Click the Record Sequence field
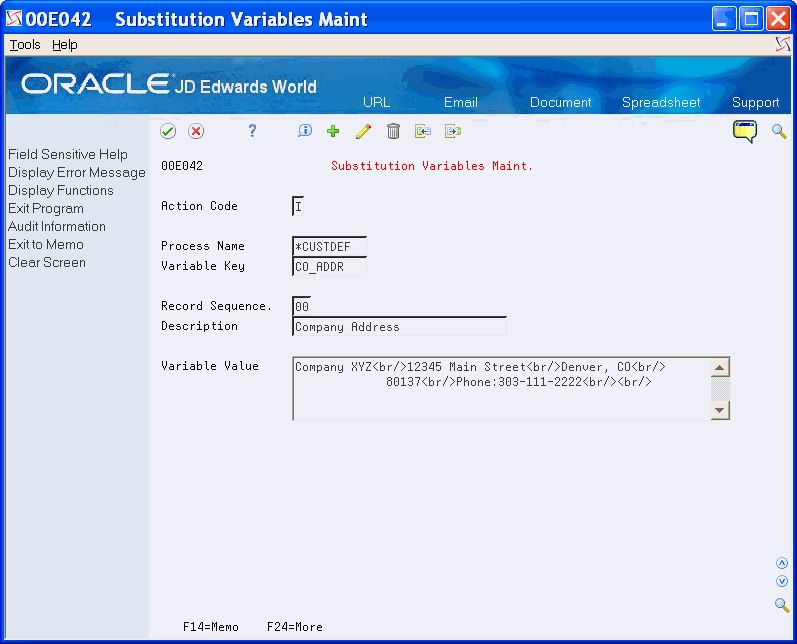 click(301, 306)
